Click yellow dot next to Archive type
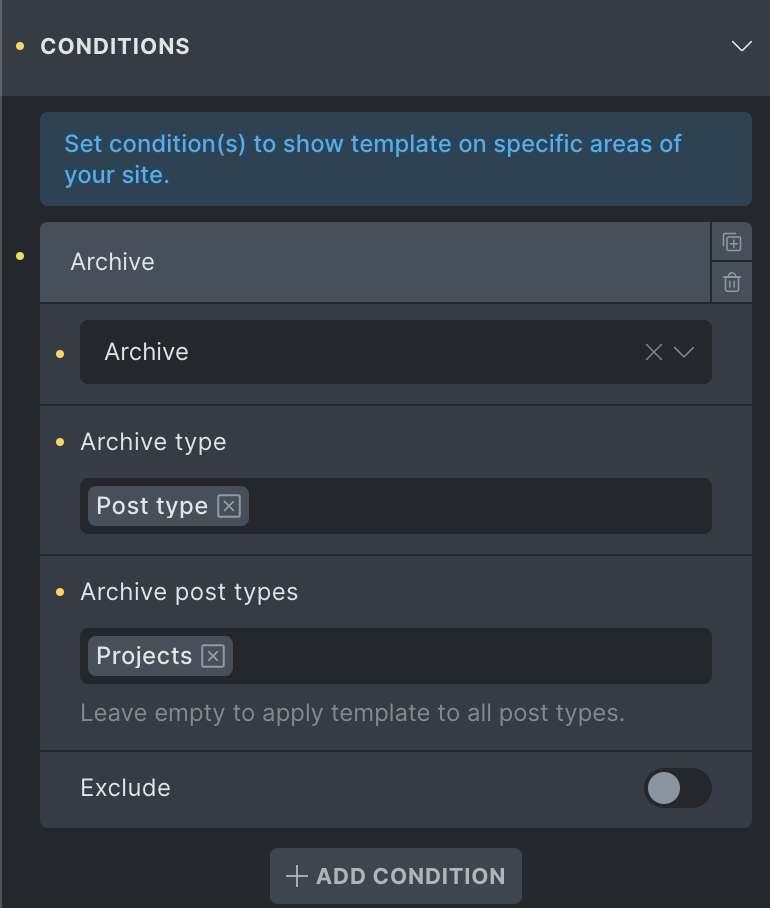This screenshot has height=908, width=770. (x=60, y=442)
